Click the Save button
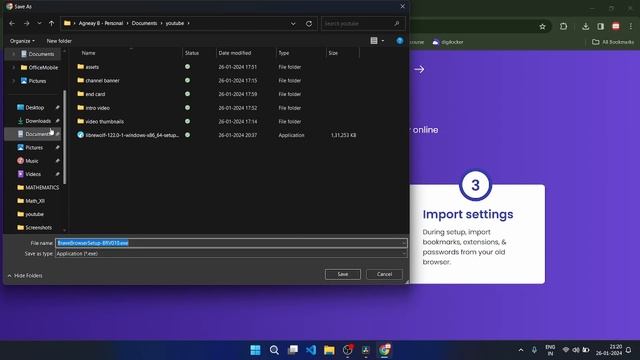This screenshot has height=360, width=640. [343, 274]
